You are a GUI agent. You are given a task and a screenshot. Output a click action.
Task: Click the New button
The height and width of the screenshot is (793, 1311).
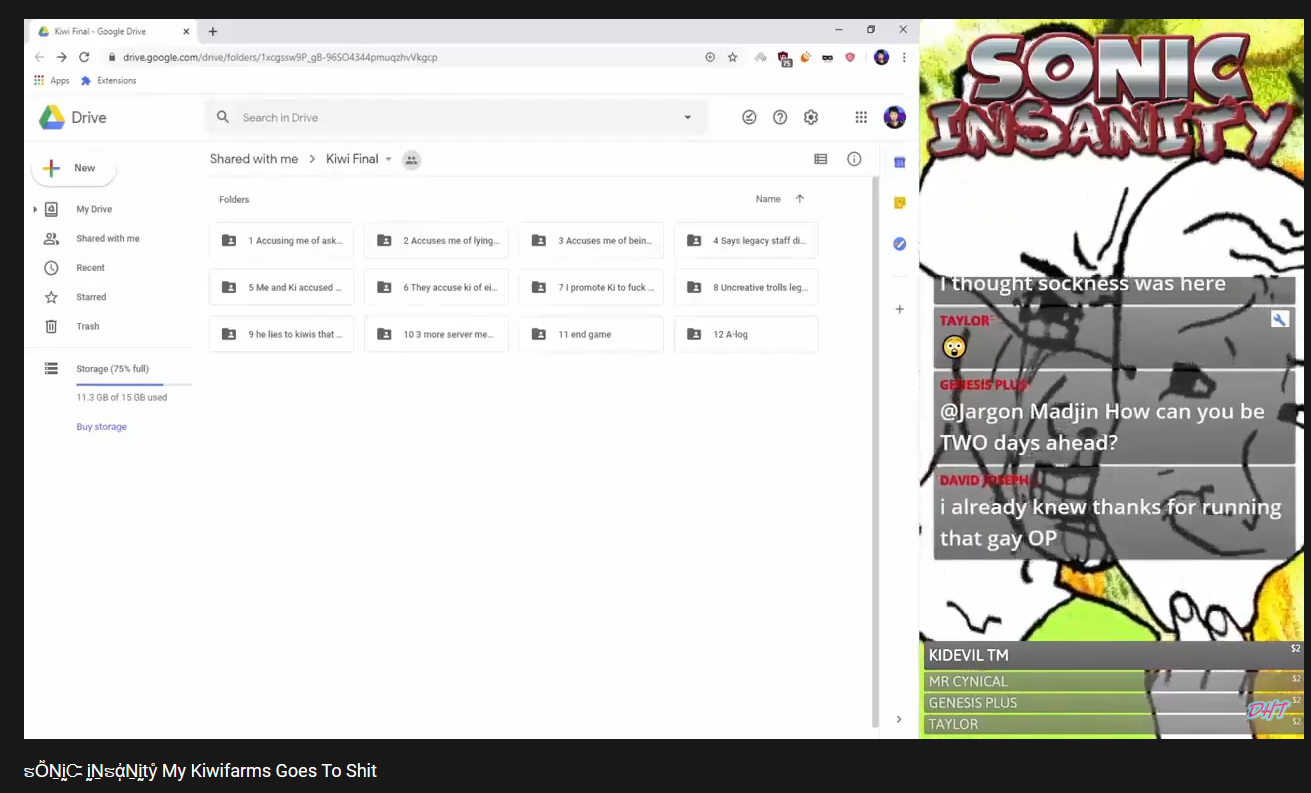click(74, 168)
